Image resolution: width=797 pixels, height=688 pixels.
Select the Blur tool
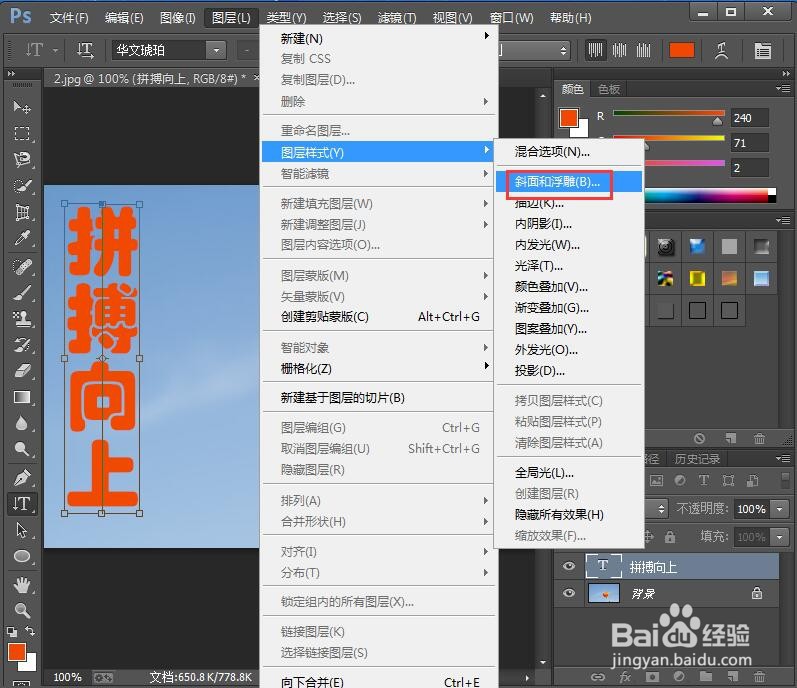(21, 423)
